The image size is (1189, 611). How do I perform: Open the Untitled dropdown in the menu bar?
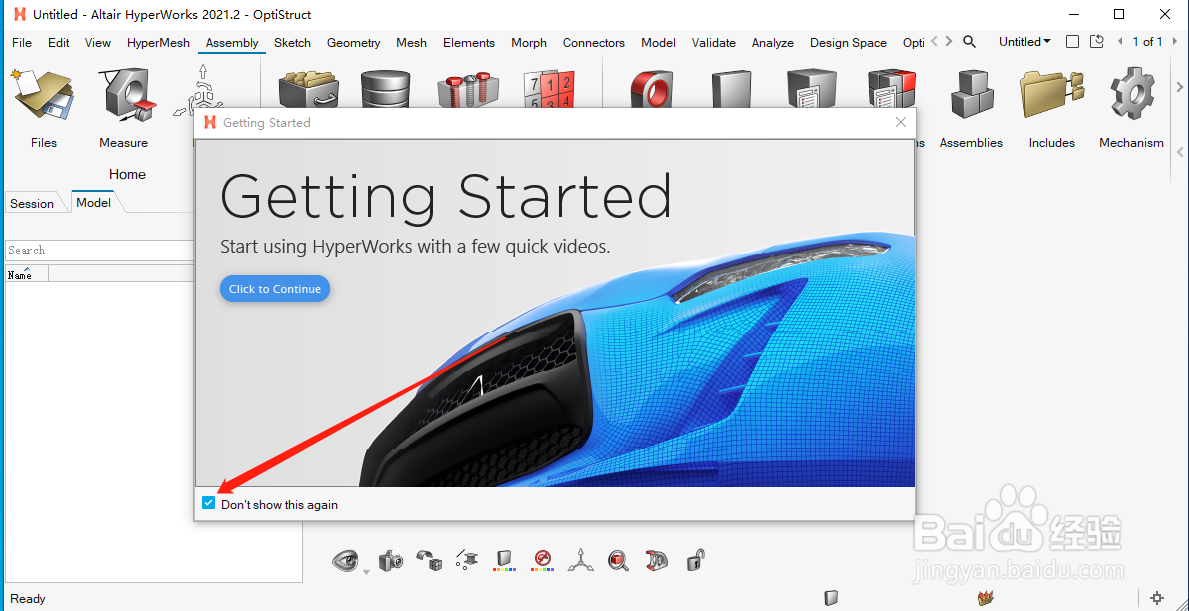click(x=1024, y=42)
